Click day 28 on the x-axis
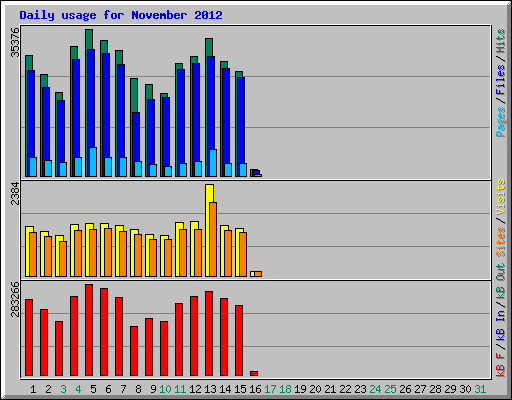Viewport: 512px width, 400px height. click(x=435, y=389)
